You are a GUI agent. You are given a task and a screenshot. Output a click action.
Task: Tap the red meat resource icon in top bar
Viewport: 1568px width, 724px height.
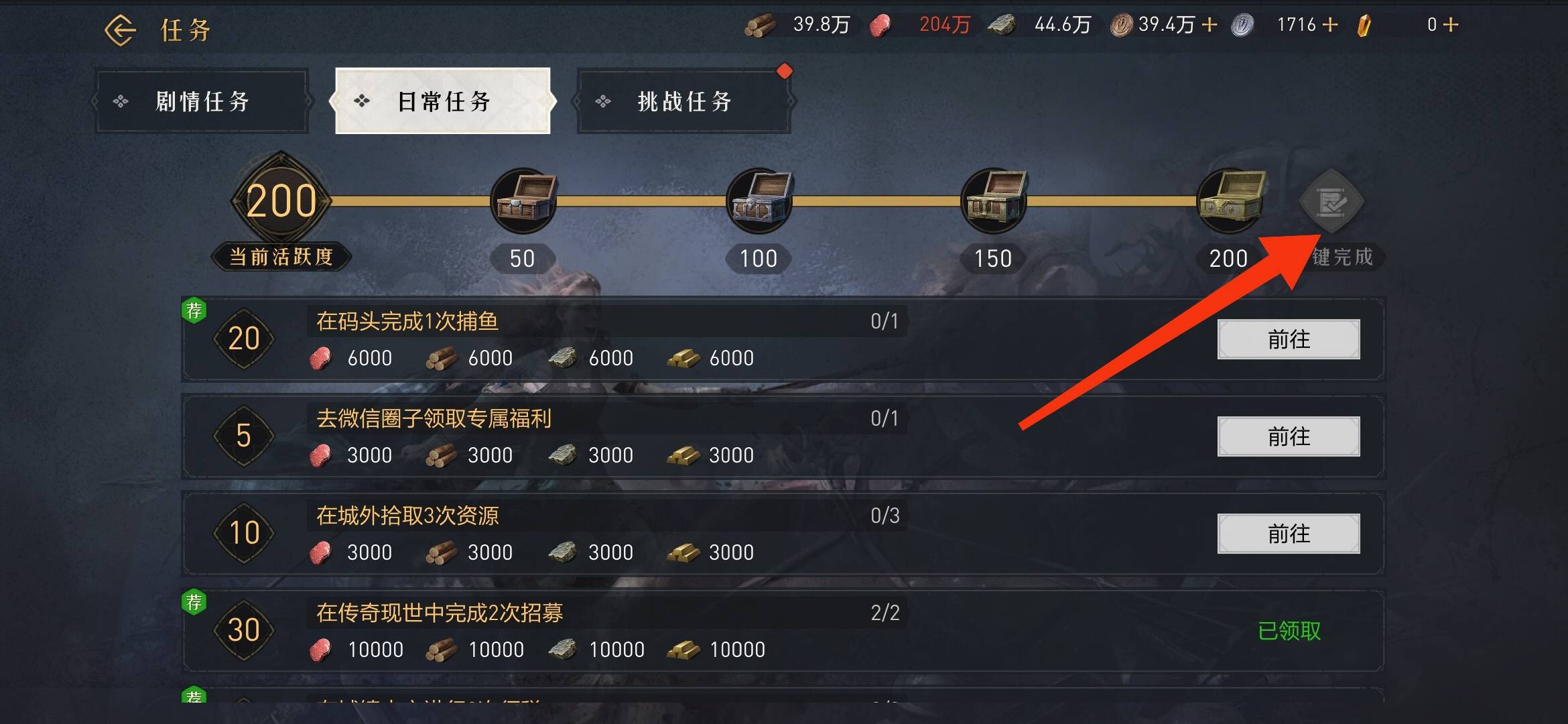tap(881, 25)
